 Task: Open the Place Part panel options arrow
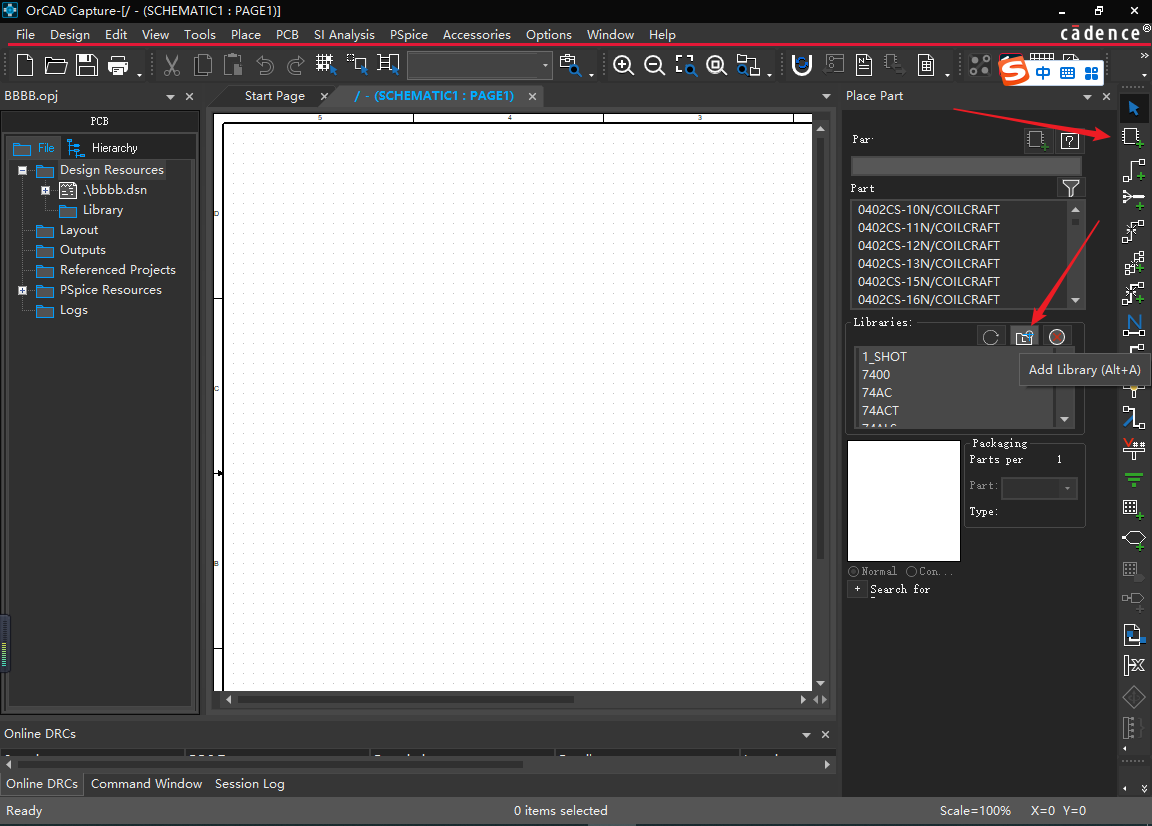(1087, 96)
